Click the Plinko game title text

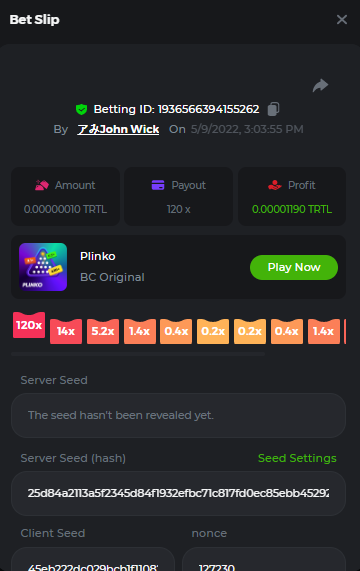(98, 256)
